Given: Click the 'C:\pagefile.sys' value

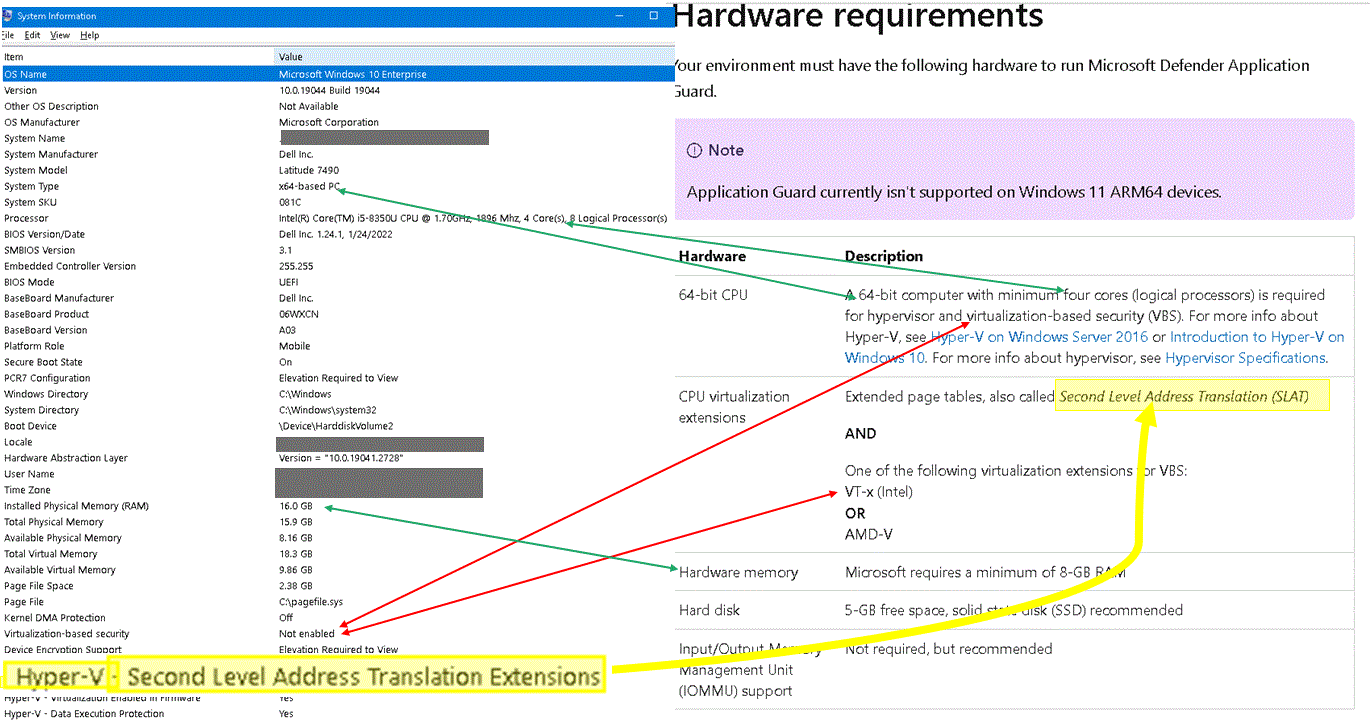Looking at the screenshot, I should coord(311,602).
